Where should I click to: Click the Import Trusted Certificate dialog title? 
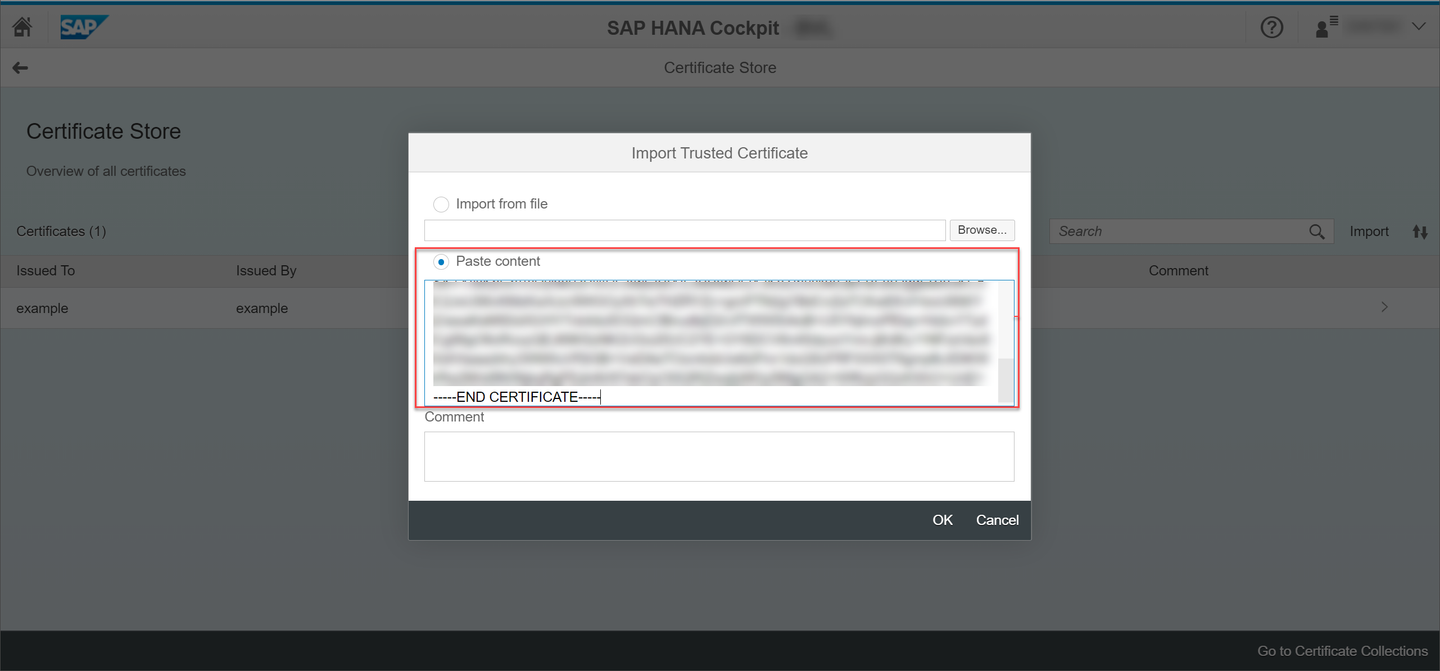pos(719,153)
